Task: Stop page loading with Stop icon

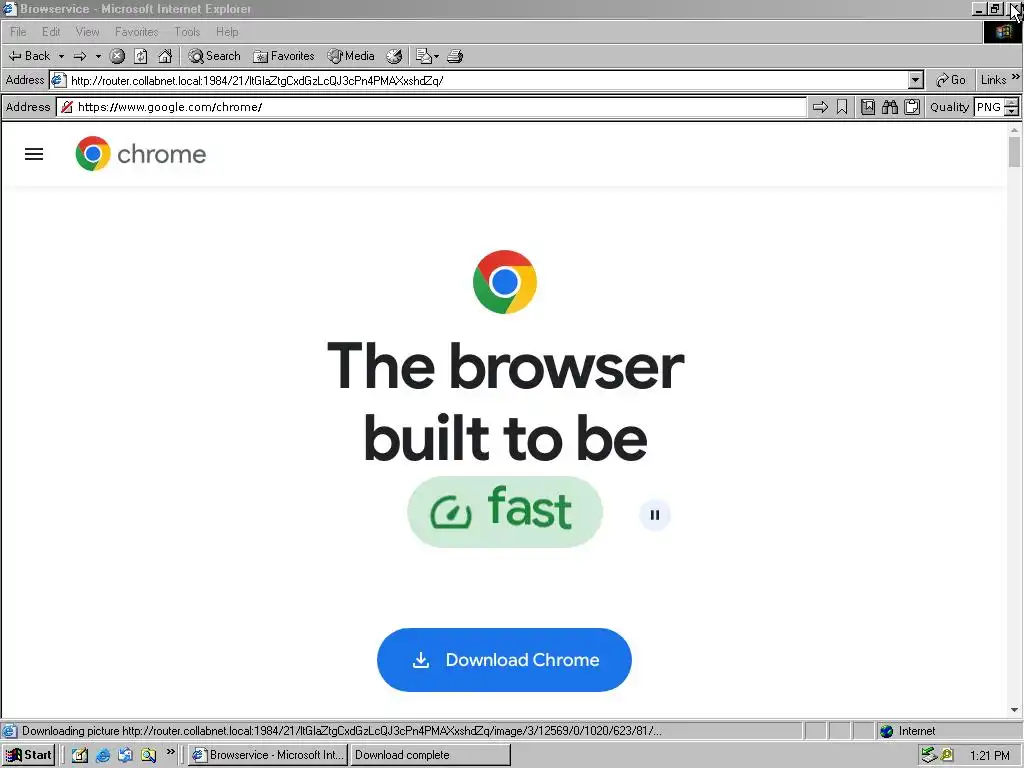Action: [x=118, y=56]
